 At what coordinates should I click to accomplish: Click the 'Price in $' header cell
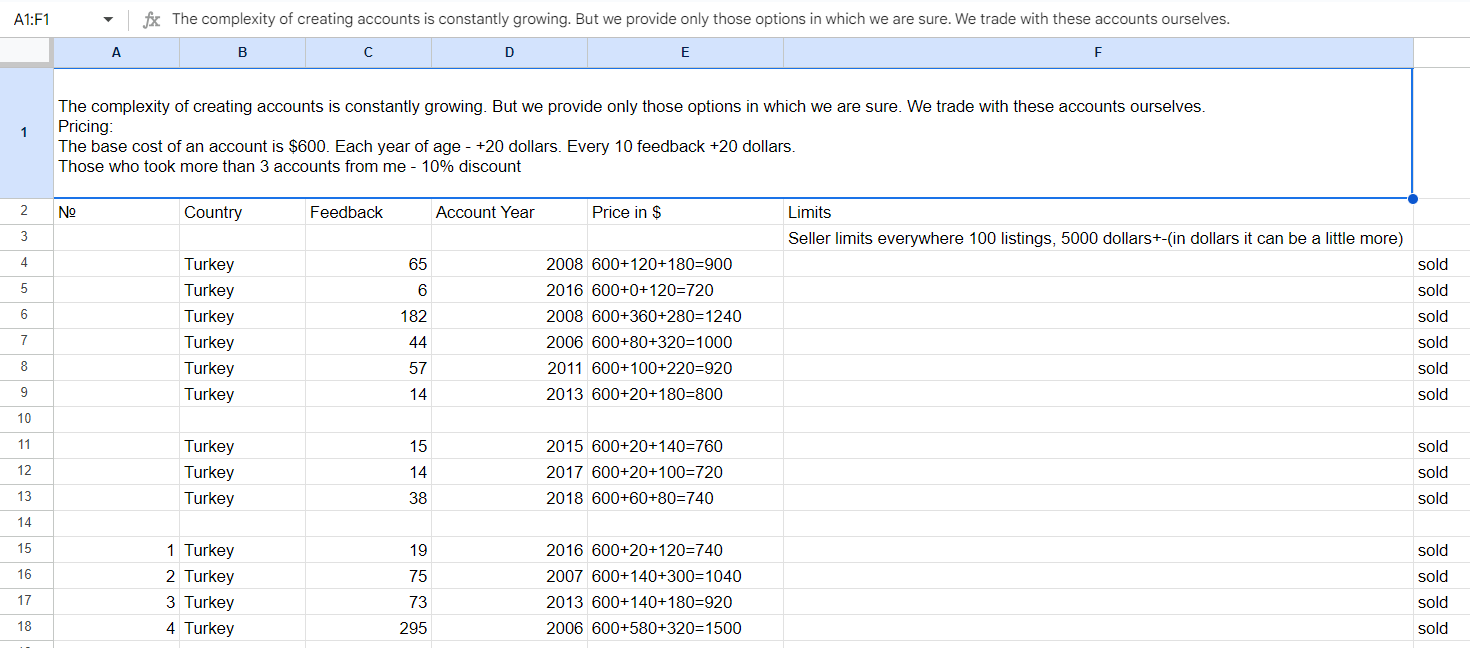[x=685, y=212]
